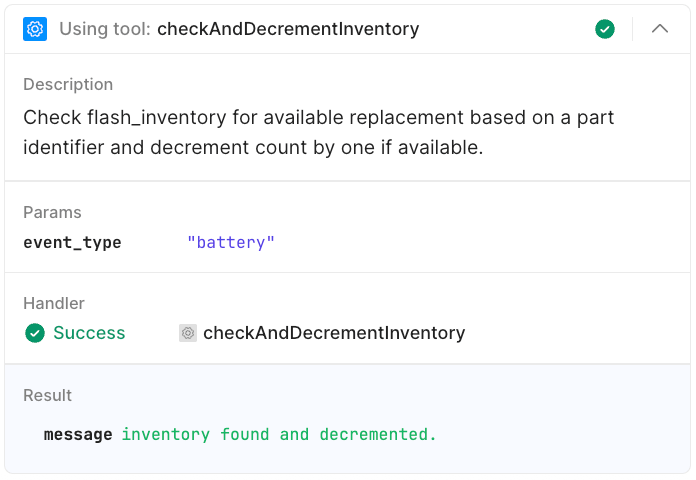Click the "inventory found and decremented." result text
696x480 pixels.
[279, 434]
